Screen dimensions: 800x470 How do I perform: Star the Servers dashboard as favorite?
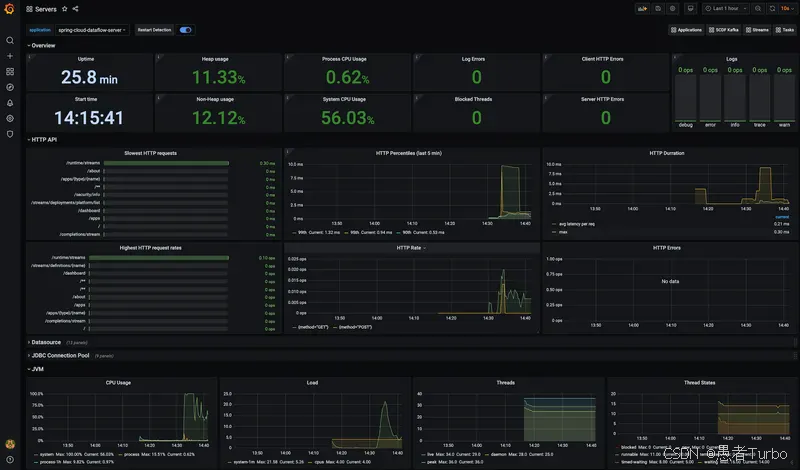point(64,9)
